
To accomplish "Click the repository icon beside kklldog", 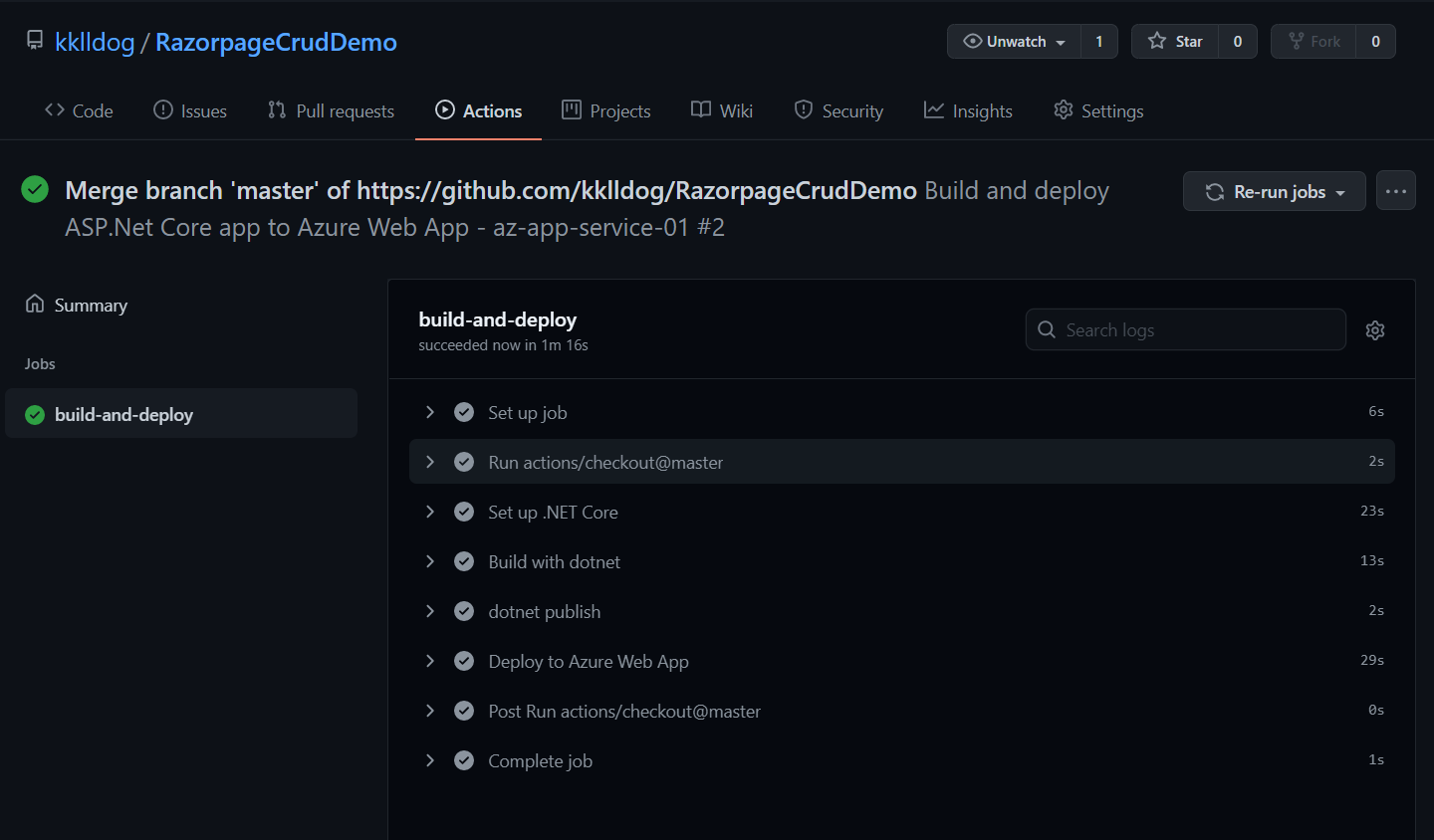I will [x=35, y=40].
